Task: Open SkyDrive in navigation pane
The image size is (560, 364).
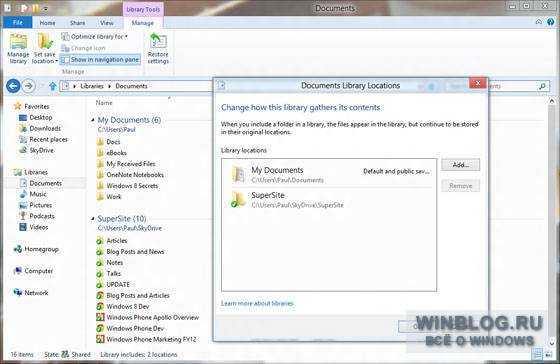Action: [36, 150]
